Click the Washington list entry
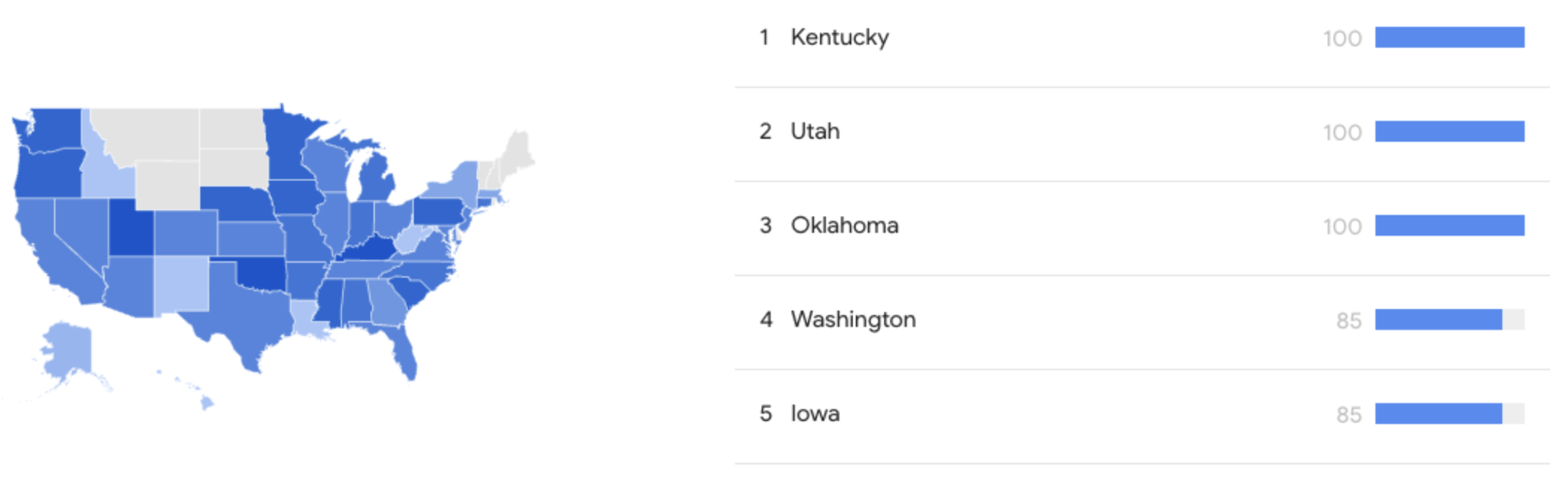The height and width of the screenshot is (485, 1568). point(853,320)
